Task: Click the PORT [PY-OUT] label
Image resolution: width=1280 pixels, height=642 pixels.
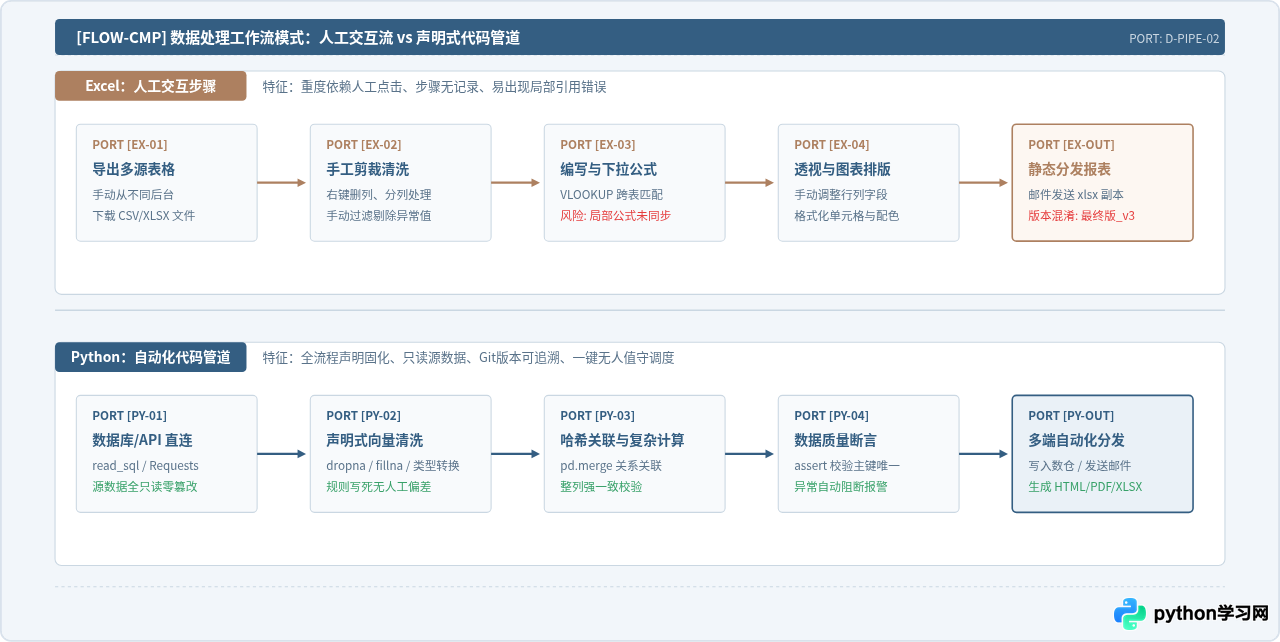Action: tap(1071, 416)
